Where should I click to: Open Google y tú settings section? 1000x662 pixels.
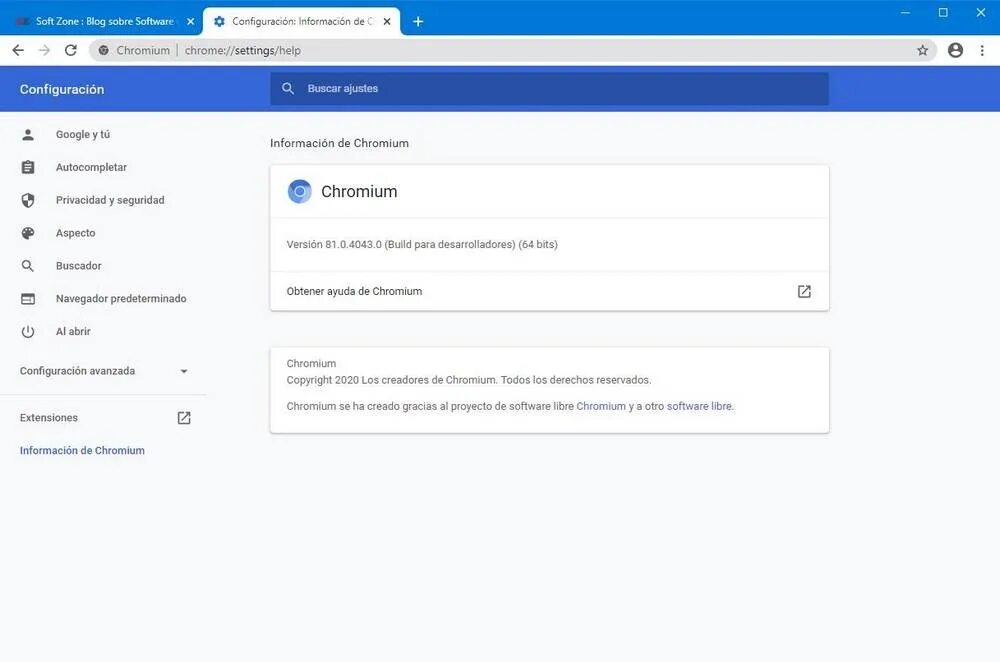[x=83, y=135]
